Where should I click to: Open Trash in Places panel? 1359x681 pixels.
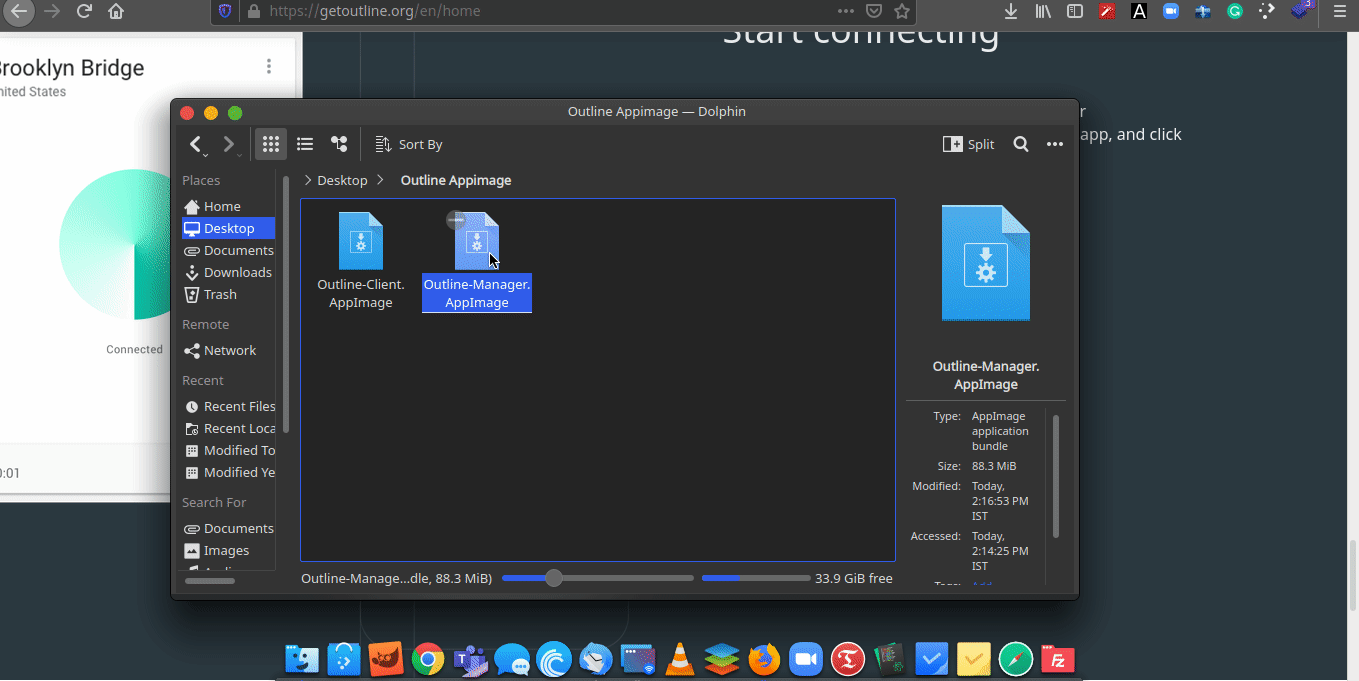pos(229,294)
